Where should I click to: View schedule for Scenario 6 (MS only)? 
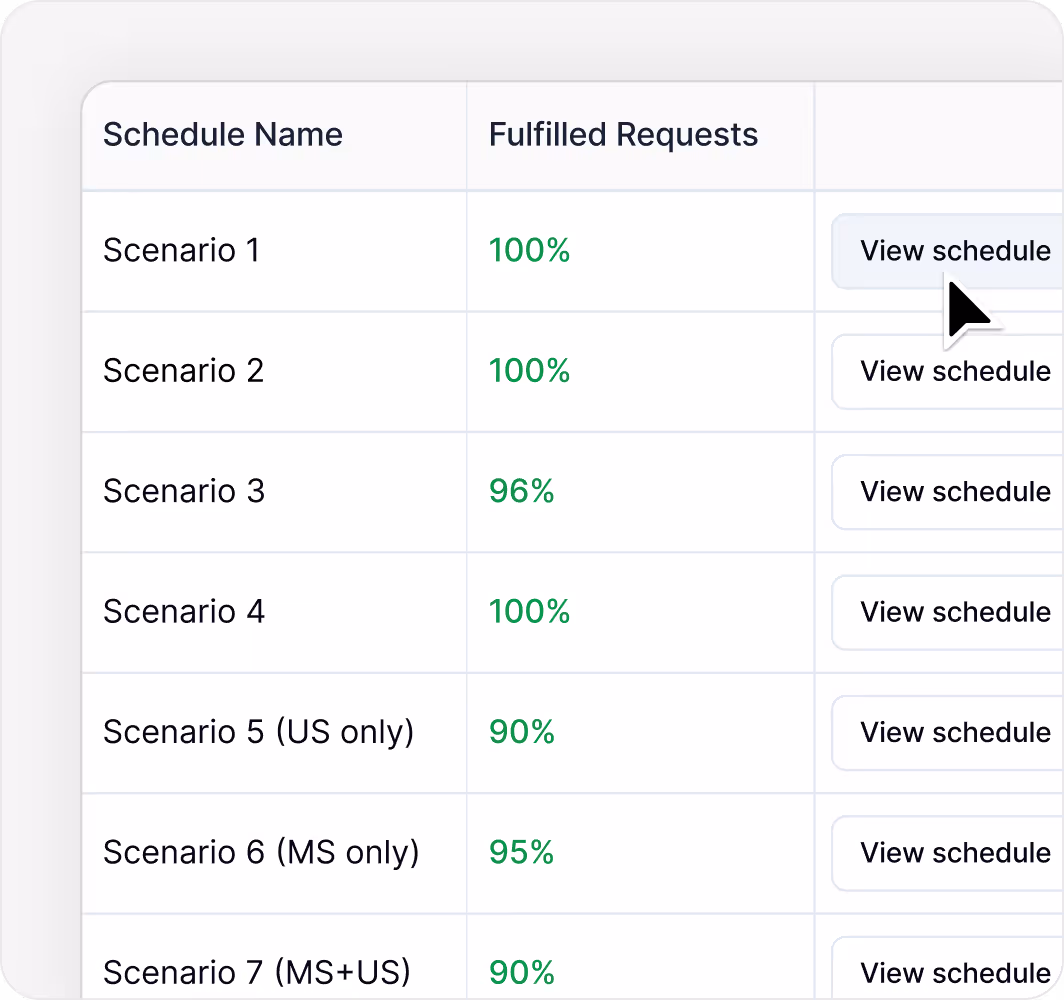coord(953,853)
